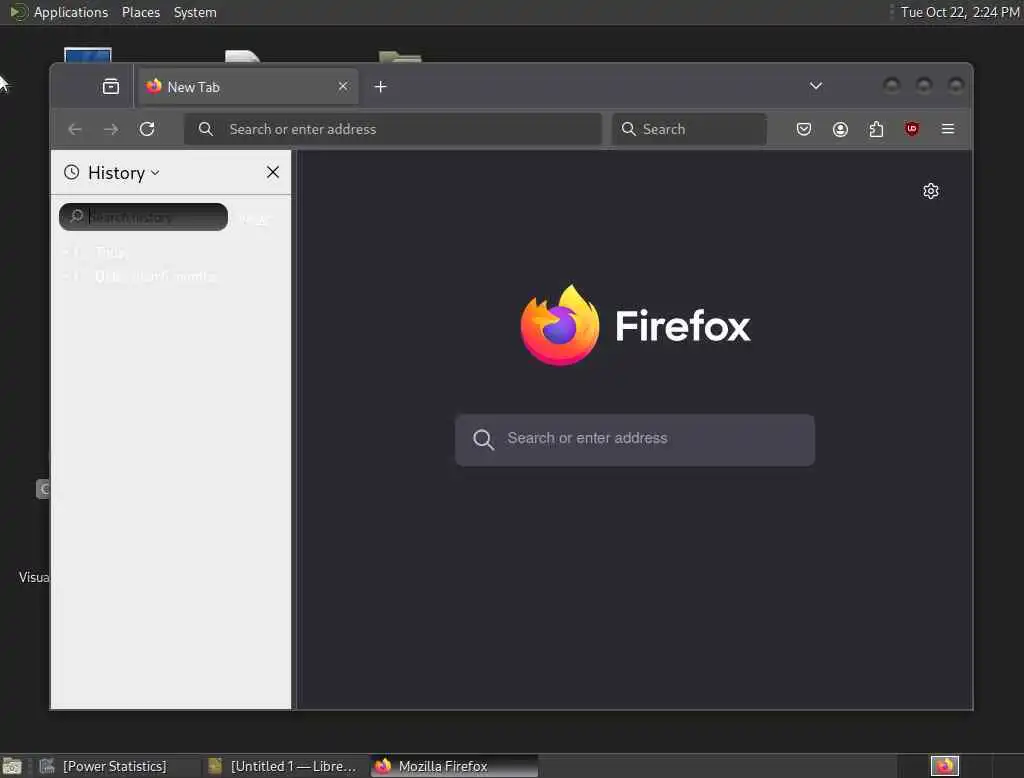Open the clock showing Tue Oct 22

coord(959,12)
